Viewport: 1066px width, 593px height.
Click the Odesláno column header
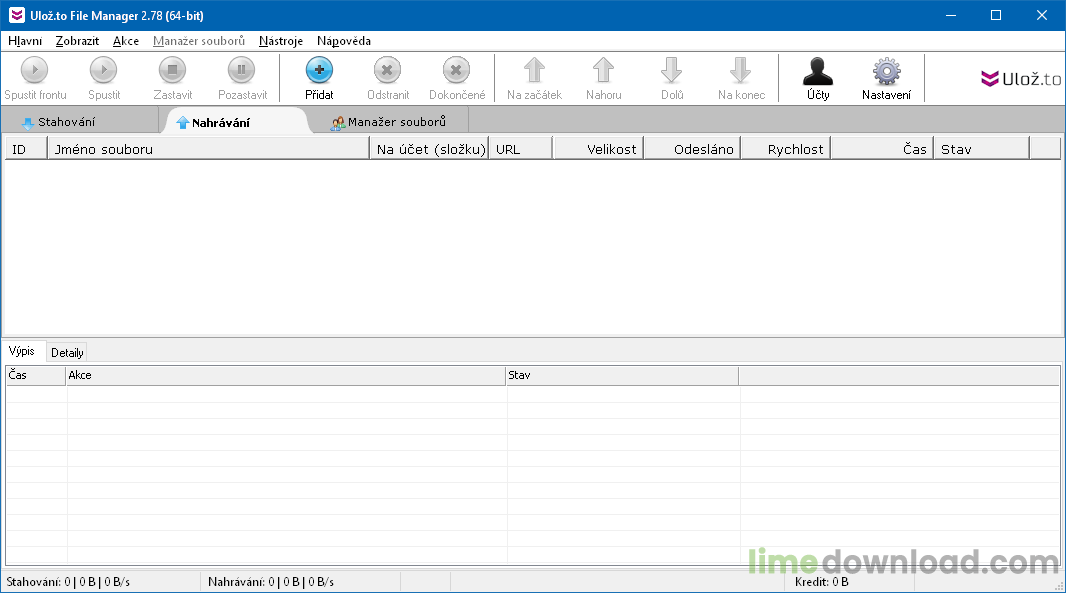click(692, 149)
